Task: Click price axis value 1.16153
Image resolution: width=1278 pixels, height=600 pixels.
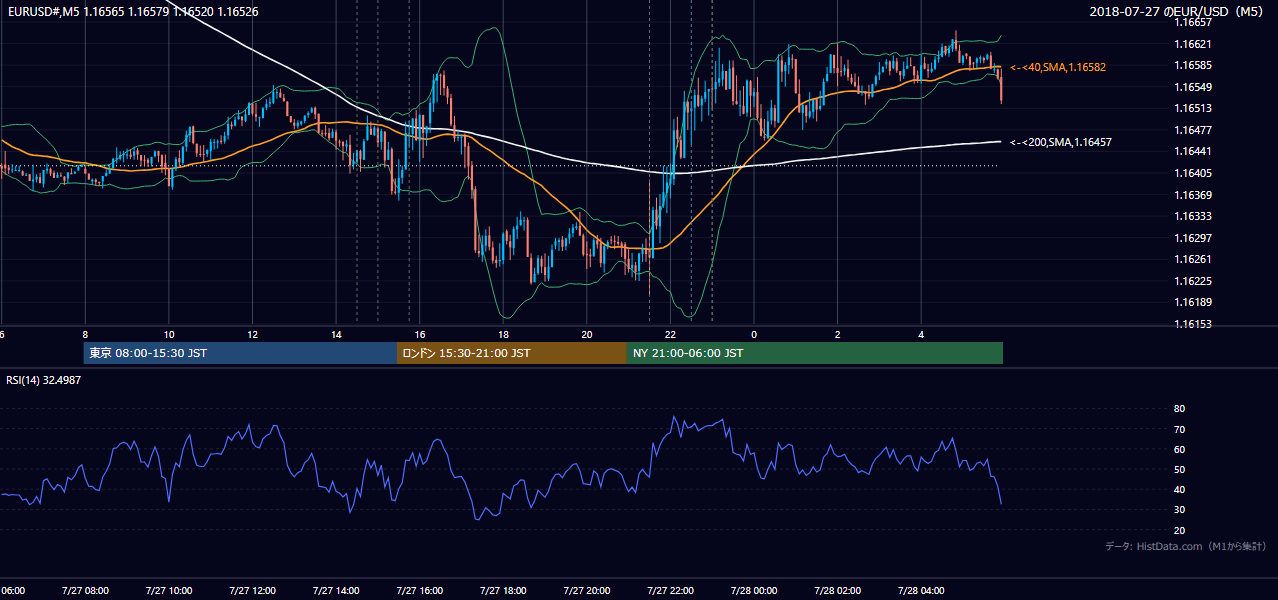Action: (1192, 324)
